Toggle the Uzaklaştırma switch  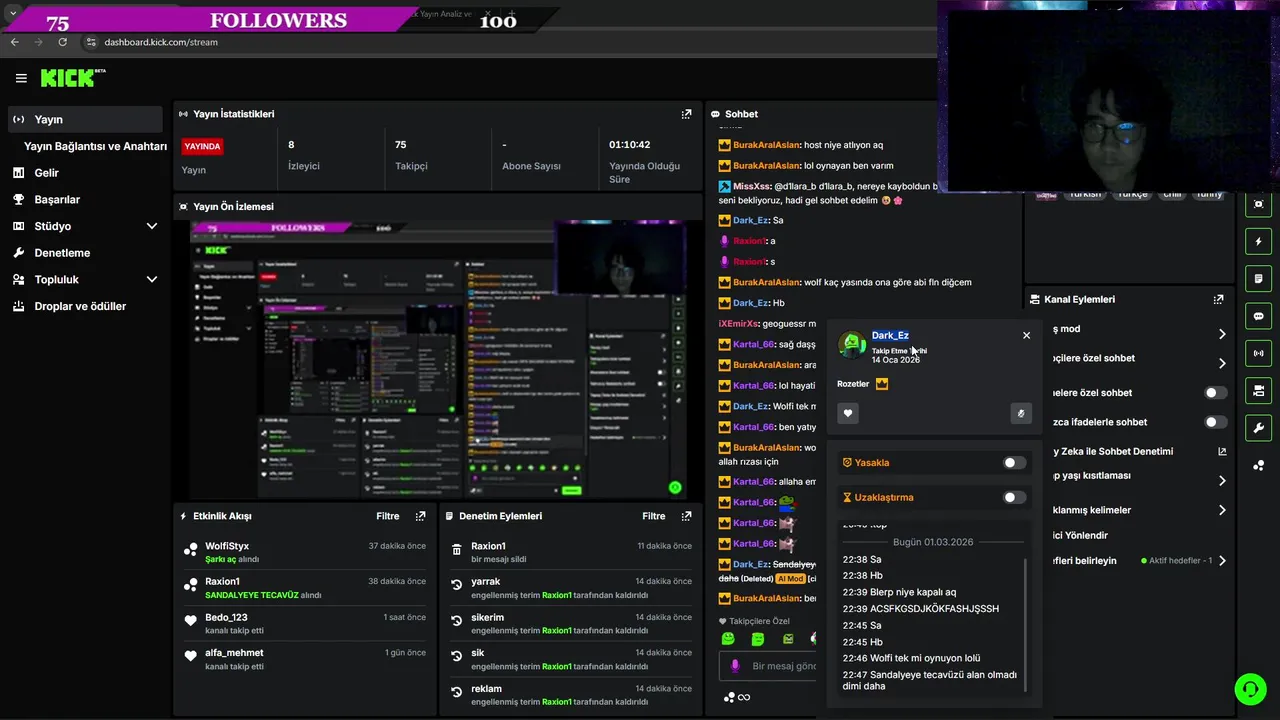click(x=1014, y=497)
